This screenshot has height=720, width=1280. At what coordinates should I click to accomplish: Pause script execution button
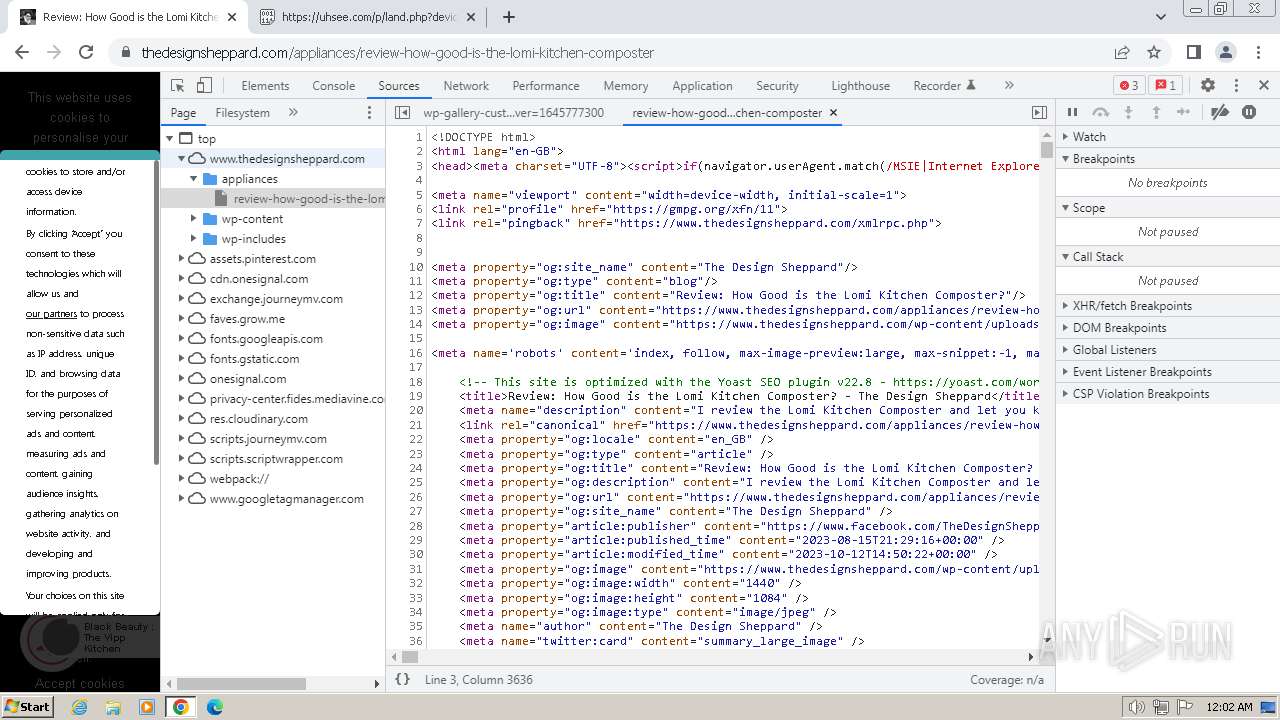[x=1072, y=113]
